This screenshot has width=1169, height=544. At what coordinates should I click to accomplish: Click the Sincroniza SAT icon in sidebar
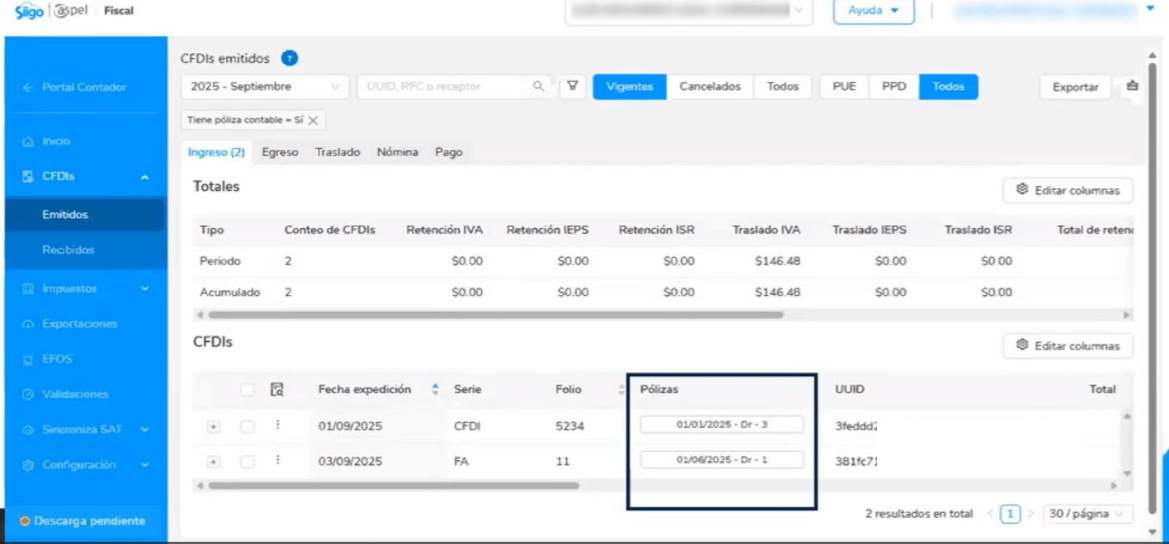28,430
